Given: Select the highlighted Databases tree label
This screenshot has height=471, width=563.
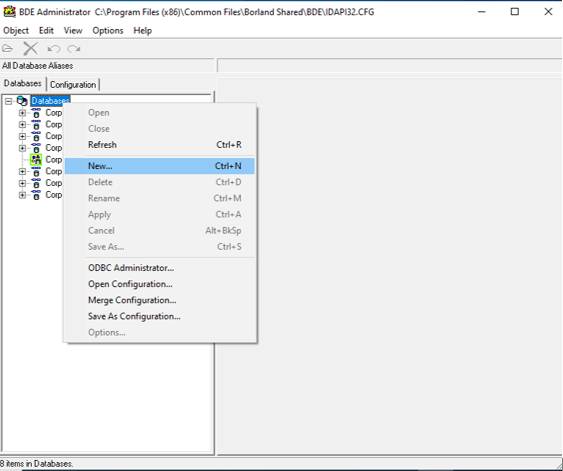Looking at the screenshot, I should 50,101.
